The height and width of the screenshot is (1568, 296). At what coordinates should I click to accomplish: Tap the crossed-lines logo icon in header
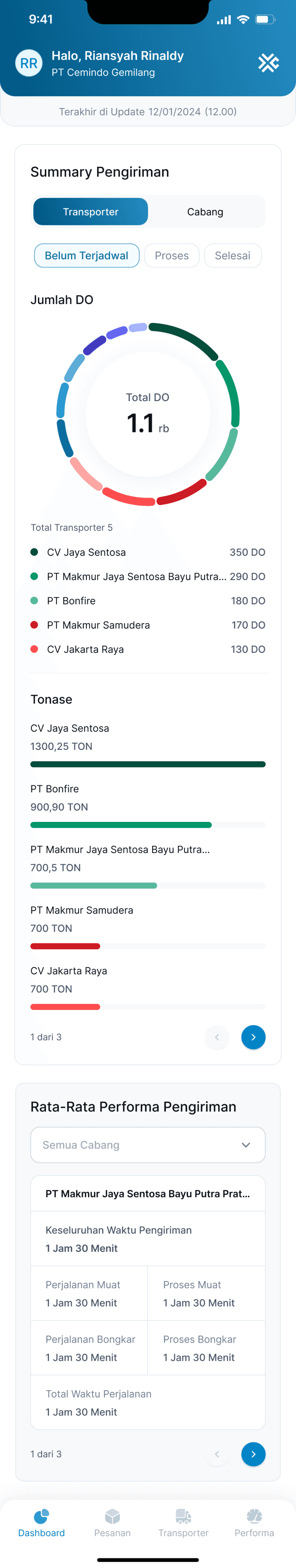tap(268, 63)
